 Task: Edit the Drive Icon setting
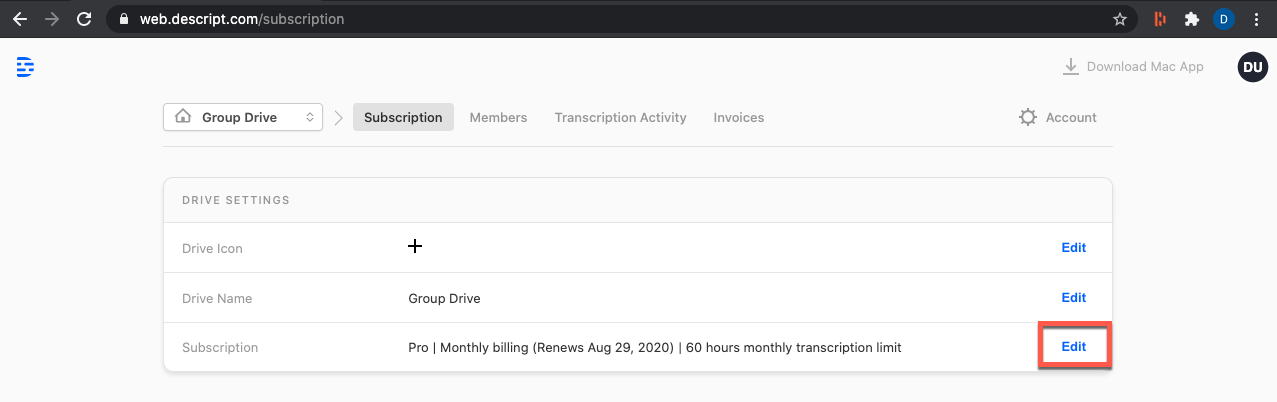[x=1073, y=247]
